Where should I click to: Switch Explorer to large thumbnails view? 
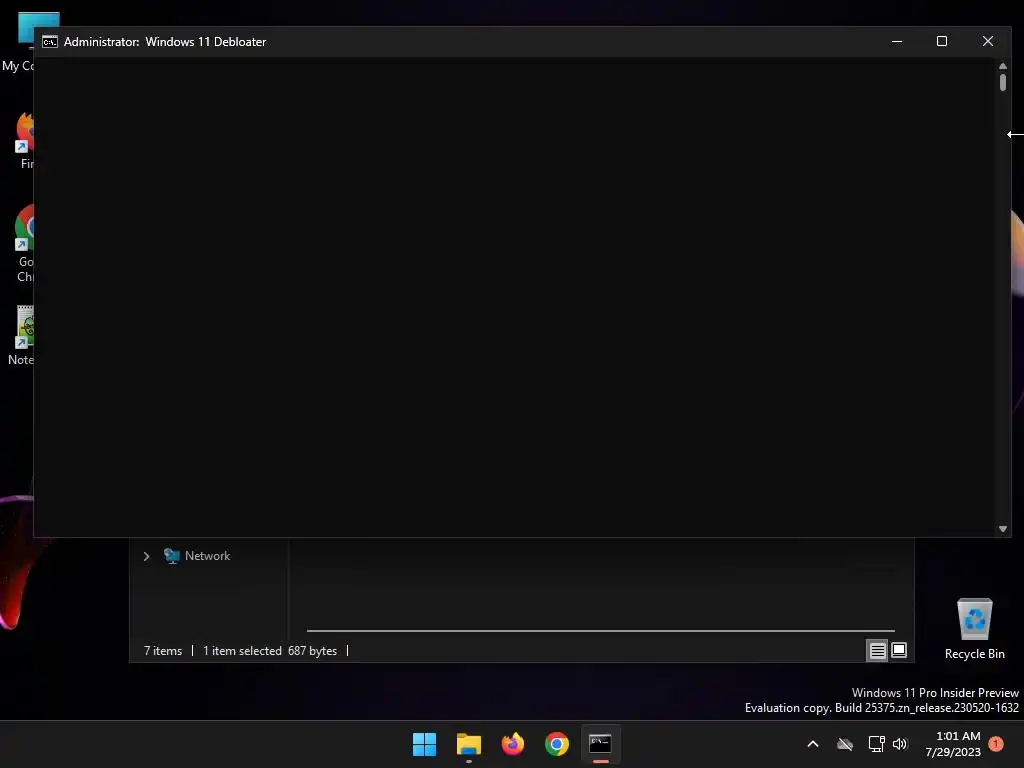coord(899,650)
